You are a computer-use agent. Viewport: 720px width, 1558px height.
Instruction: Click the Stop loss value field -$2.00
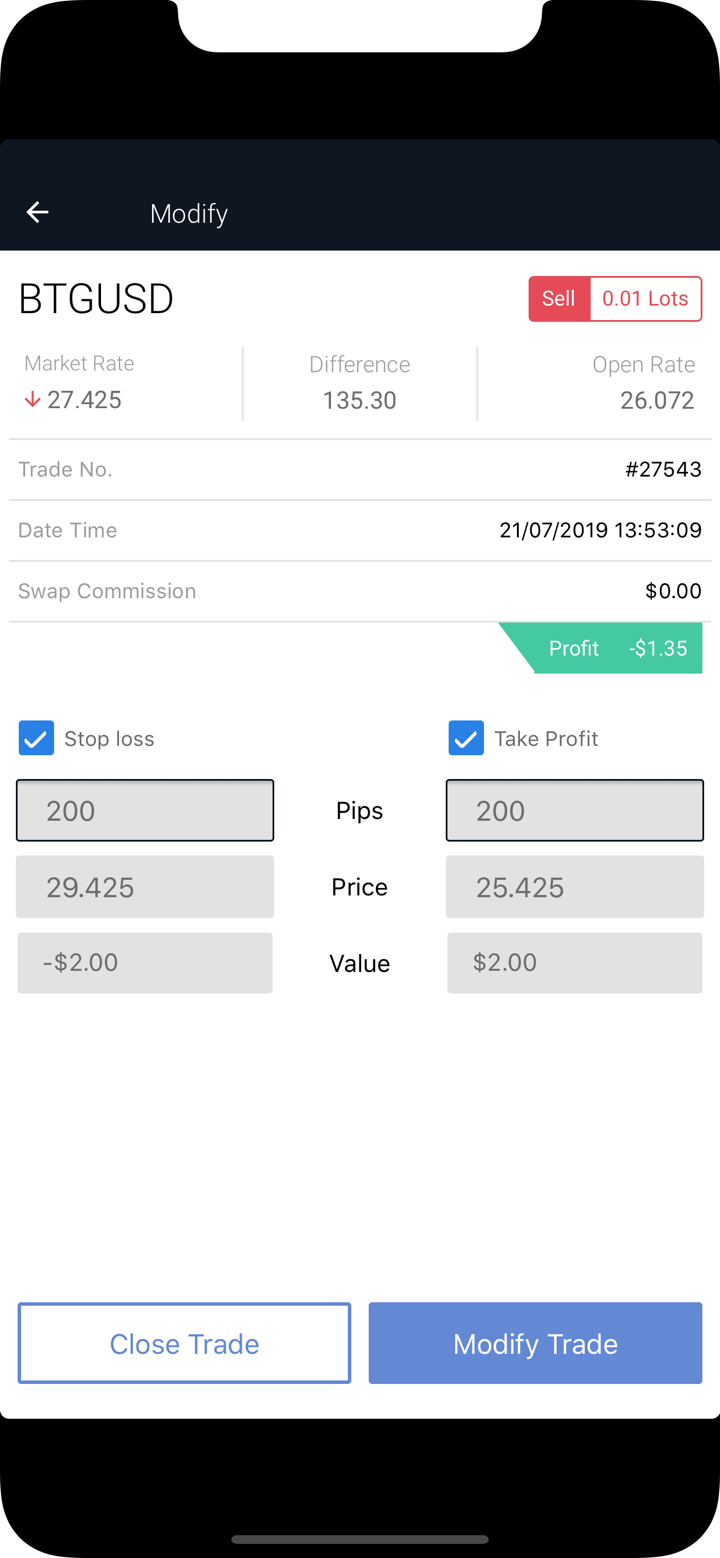(145, 963)
